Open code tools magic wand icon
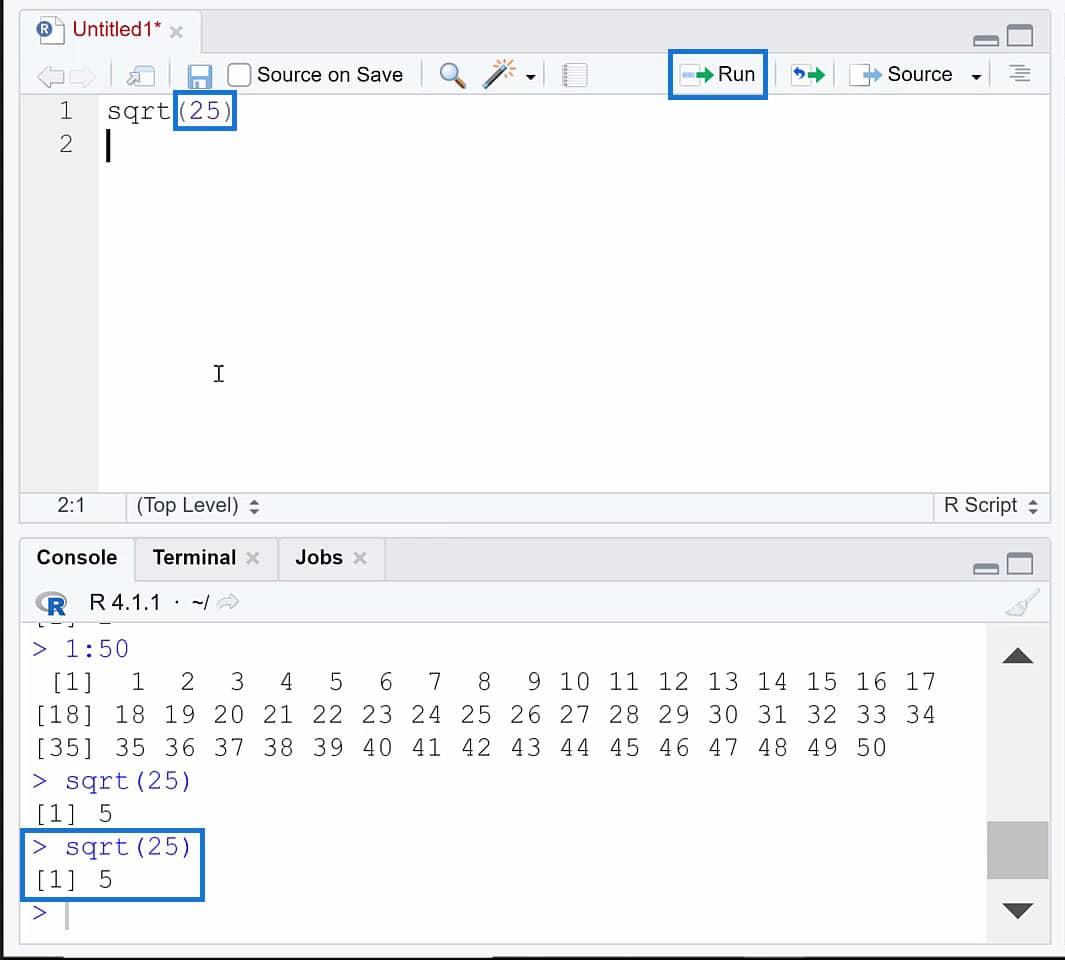This screenshot has width=1065, height=960. [499, 74]
